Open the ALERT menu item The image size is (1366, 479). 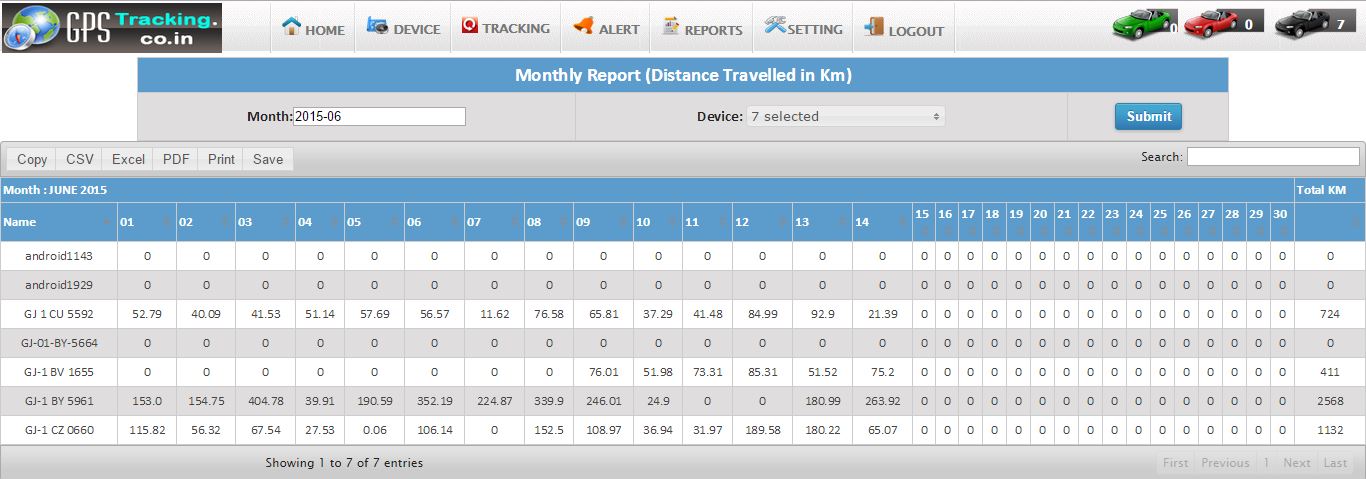pyautogui.click(x=619, y=30)
